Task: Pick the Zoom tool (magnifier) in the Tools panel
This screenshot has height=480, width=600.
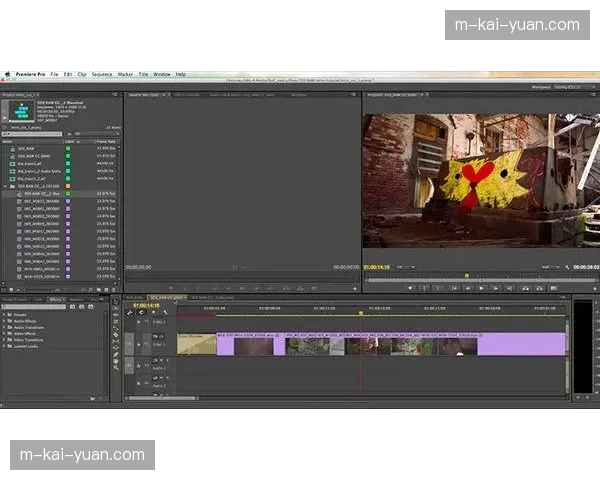Action: [x=116, y=367]
